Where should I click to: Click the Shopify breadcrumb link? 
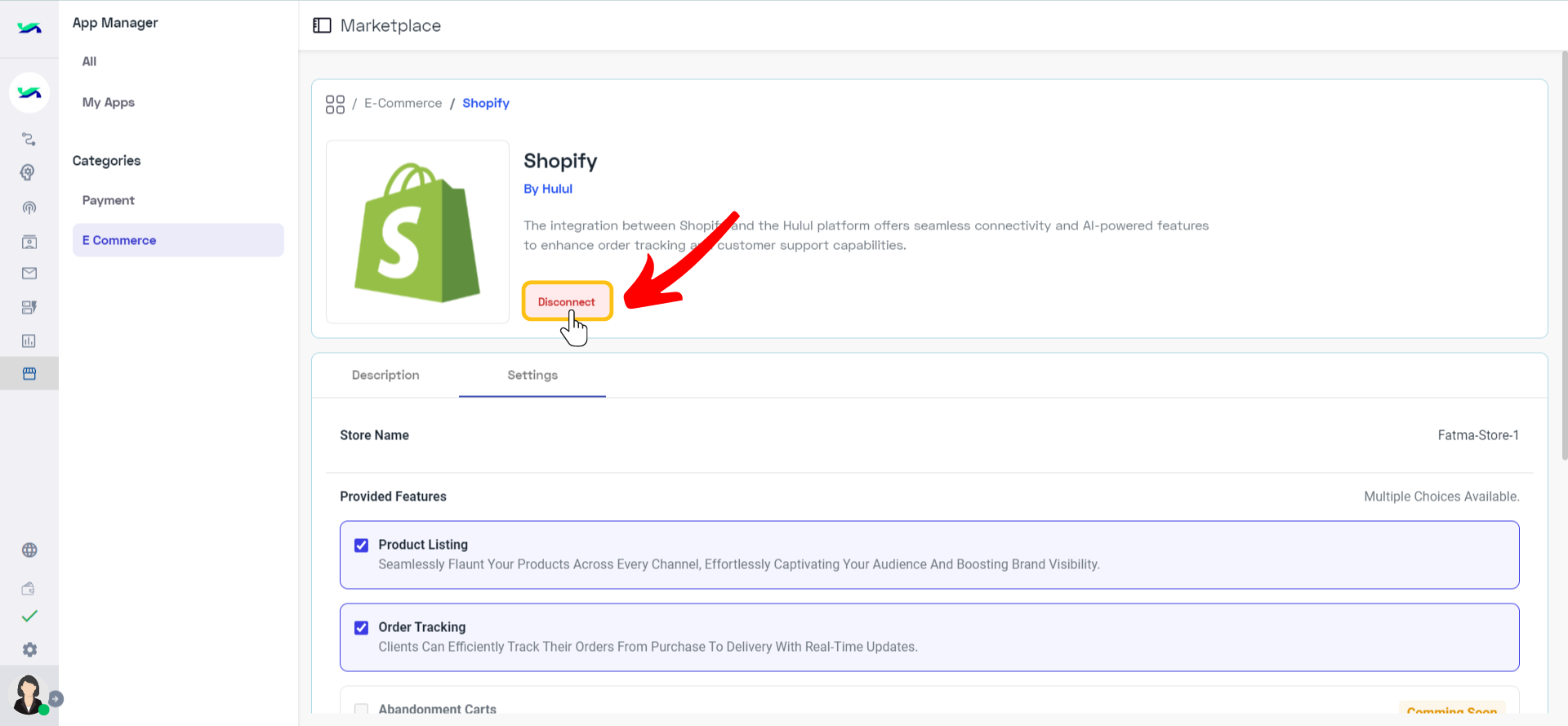click(x=486, y=103)
